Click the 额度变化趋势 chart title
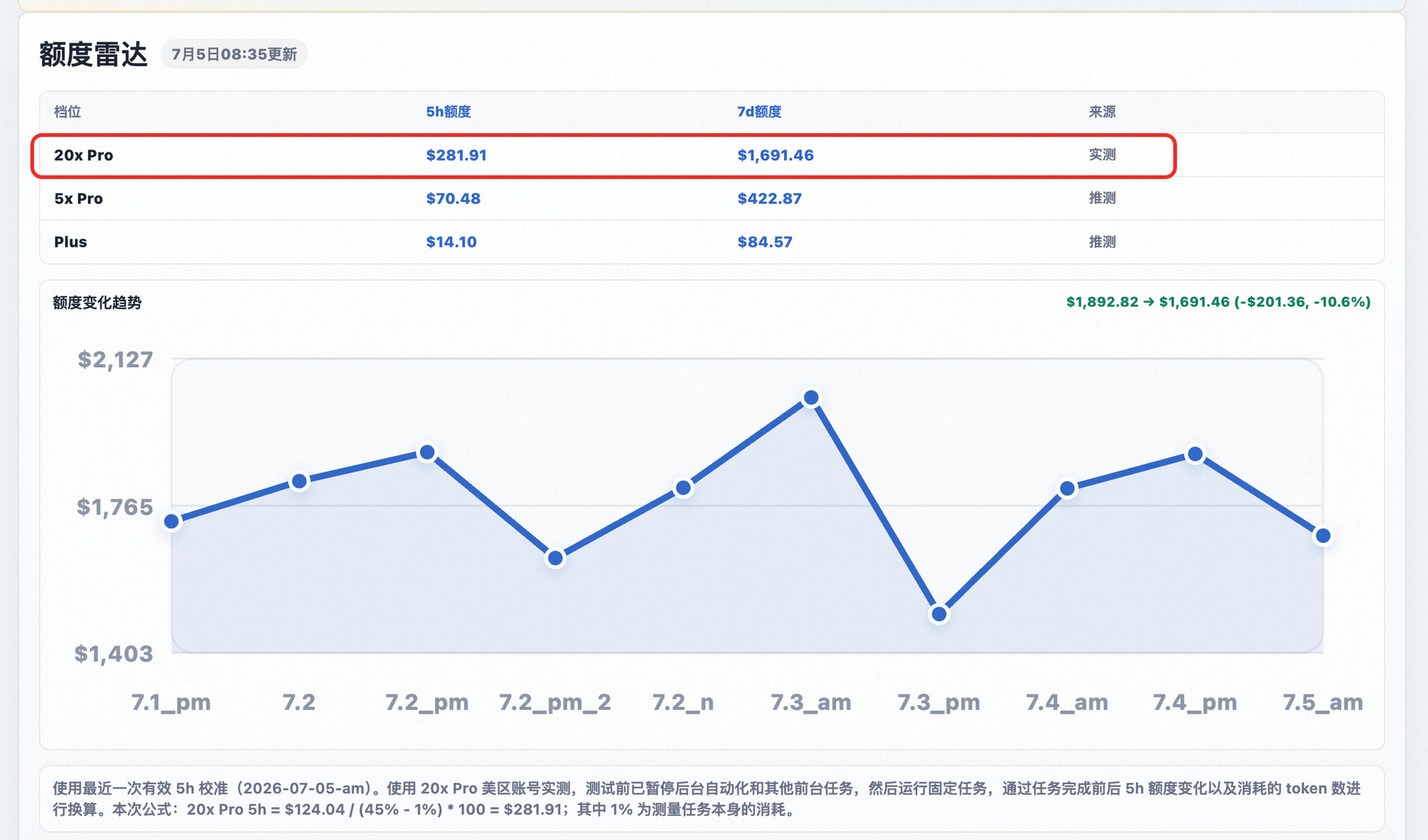Viewport: 1428px width, 840px height. tap(97, 303)
